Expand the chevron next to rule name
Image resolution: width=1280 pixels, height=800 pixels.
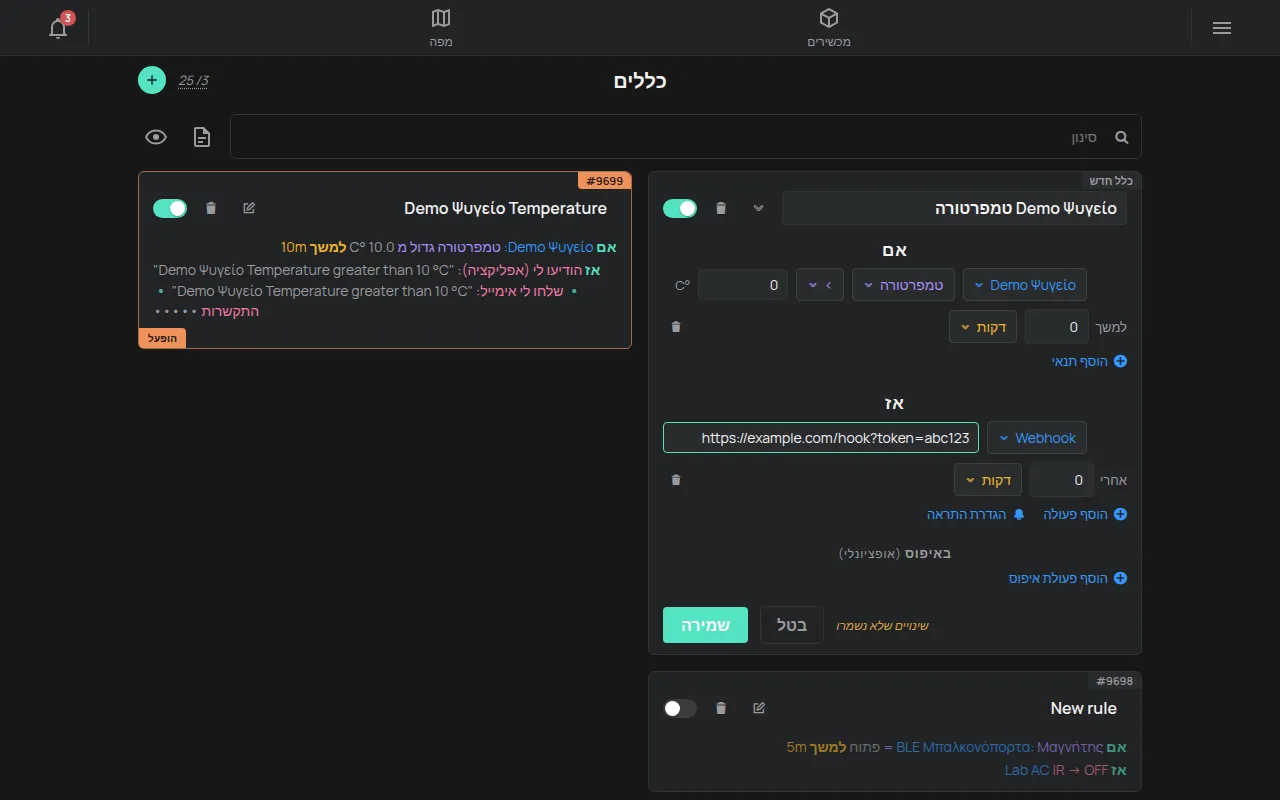click(x=758, y=208)
